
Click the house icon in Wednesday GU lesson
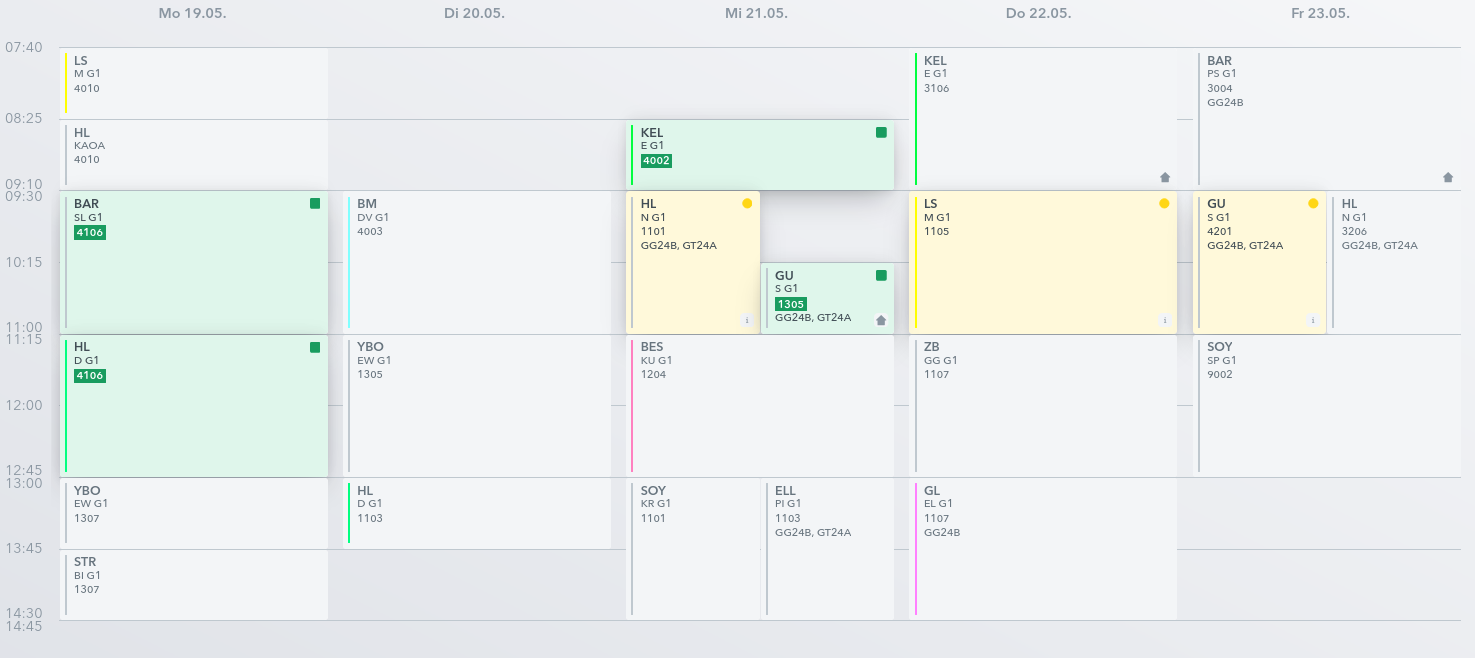(881, 320)
